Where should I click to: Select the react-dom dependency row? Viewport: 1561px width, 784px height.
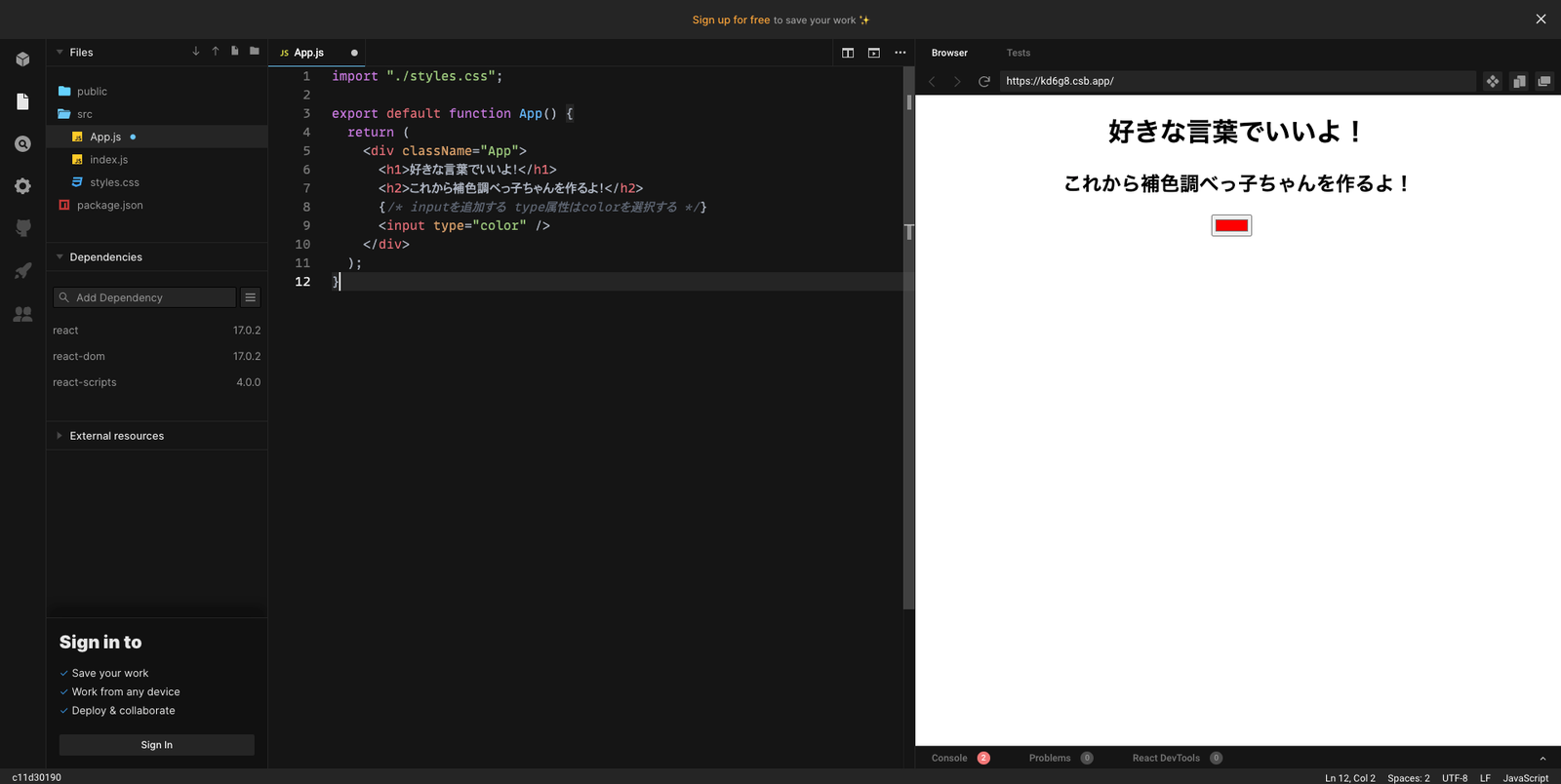tap(157, 357)
